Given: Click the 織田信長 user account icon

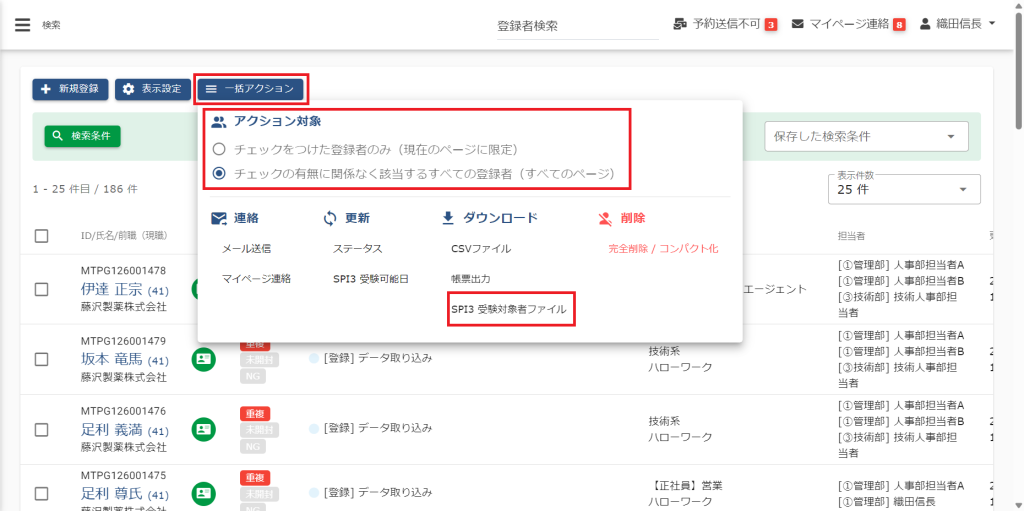Looking at the screenshot, I should point(925,24).
